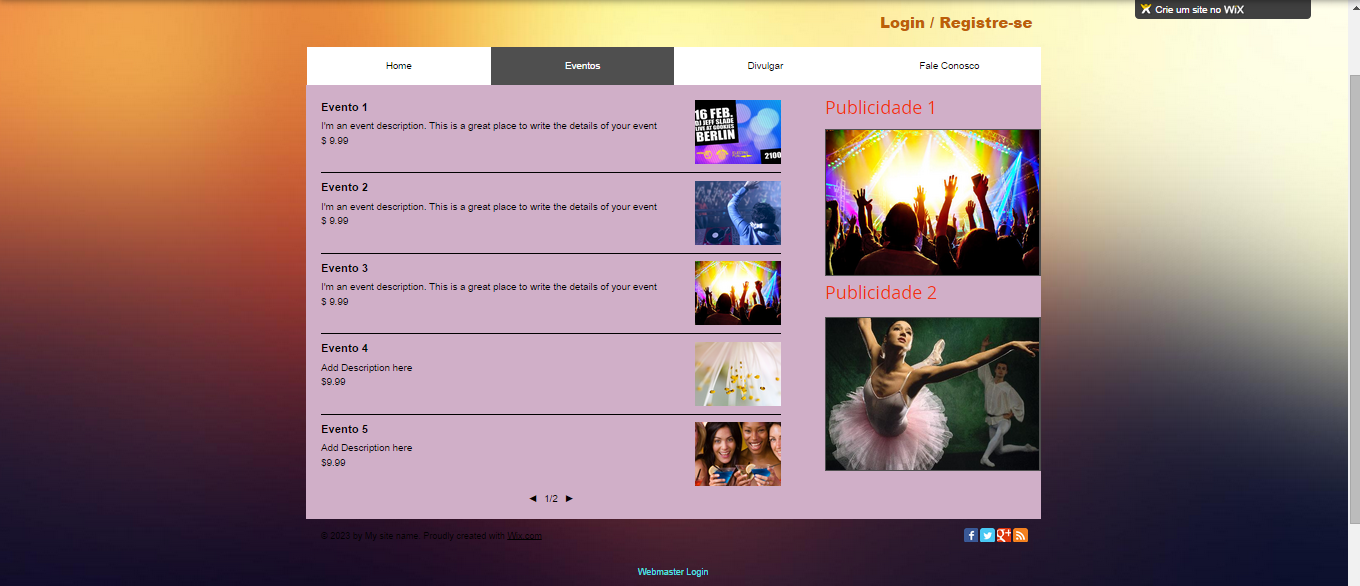Click the Evento 4 flower thumbnail
This screenshot has width=1360, height=586.
point(738,374)
